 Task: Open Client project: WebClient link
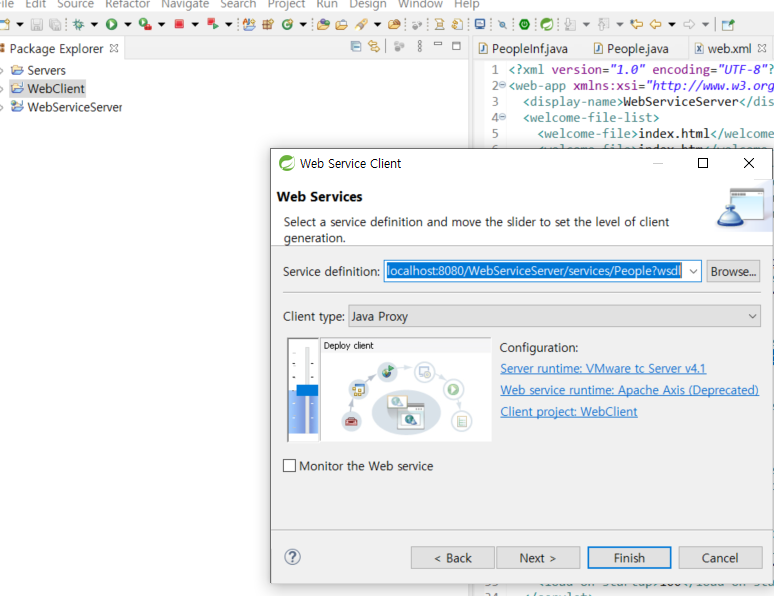(569, 412)
